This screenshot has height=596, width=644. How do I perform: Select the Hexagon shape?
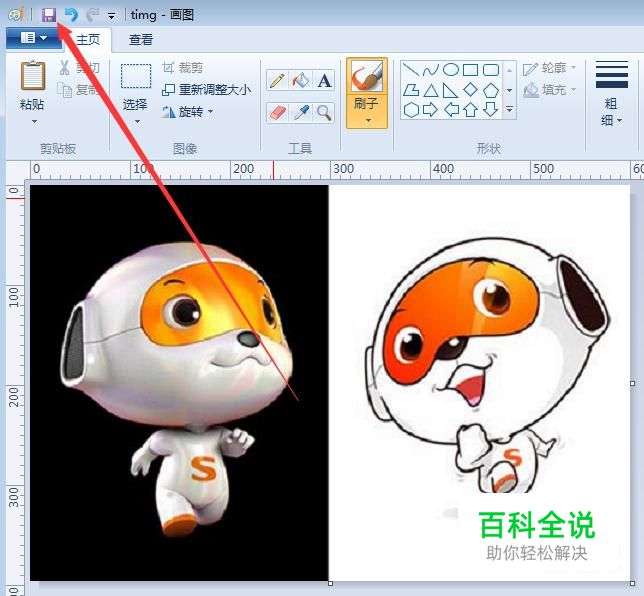[x=411, y=110]
